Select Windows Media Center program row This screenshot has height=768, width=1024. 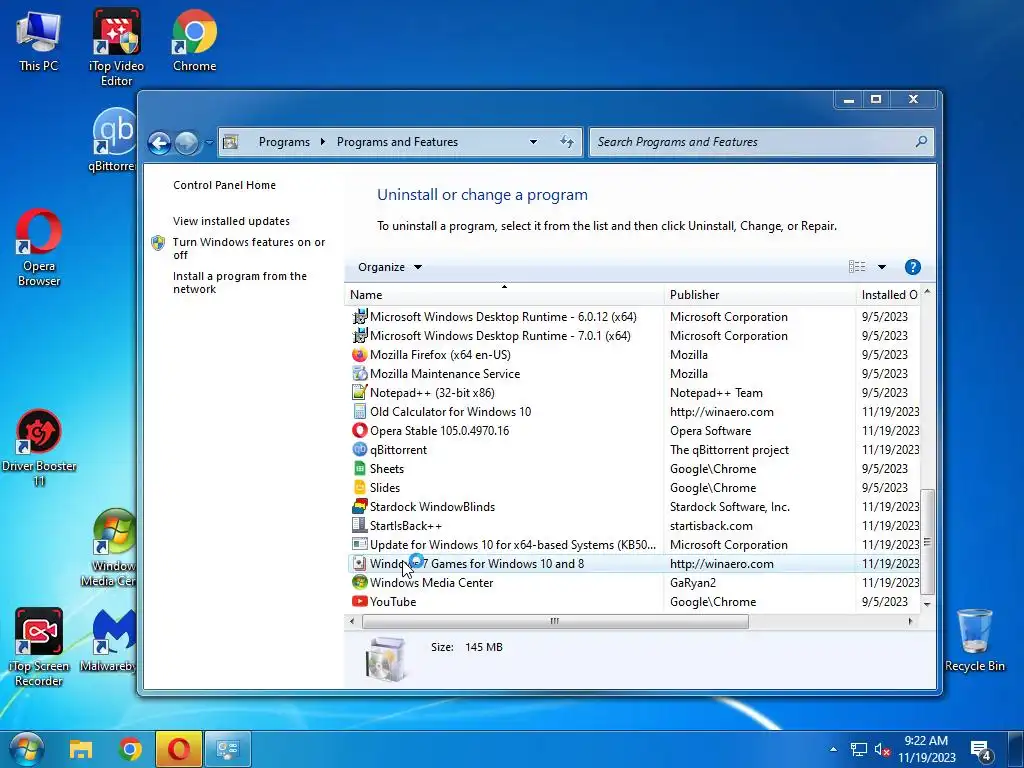(632, 583)
